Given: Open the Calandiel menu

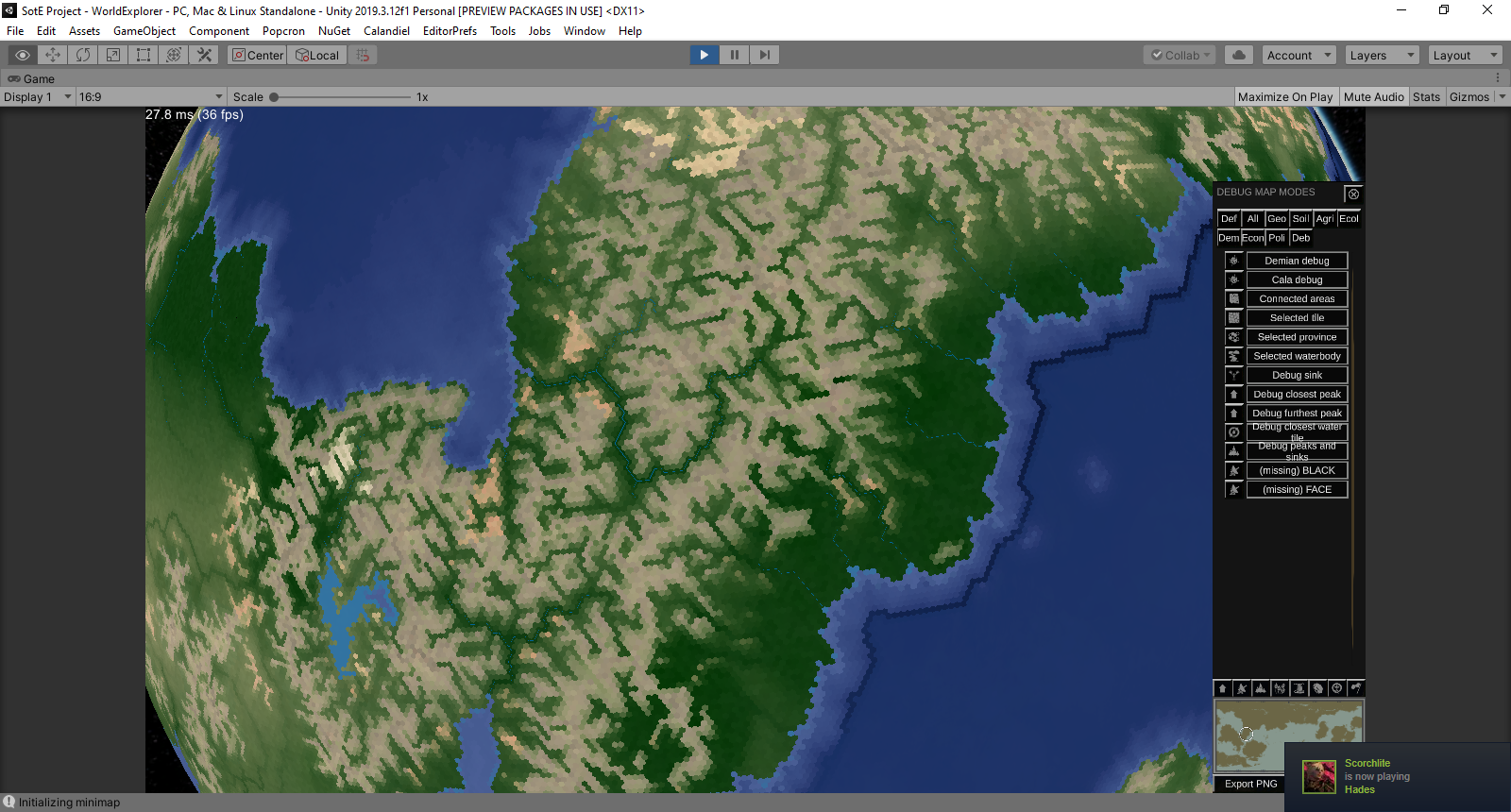Looking at the screenshot, I should coord(387,30).
